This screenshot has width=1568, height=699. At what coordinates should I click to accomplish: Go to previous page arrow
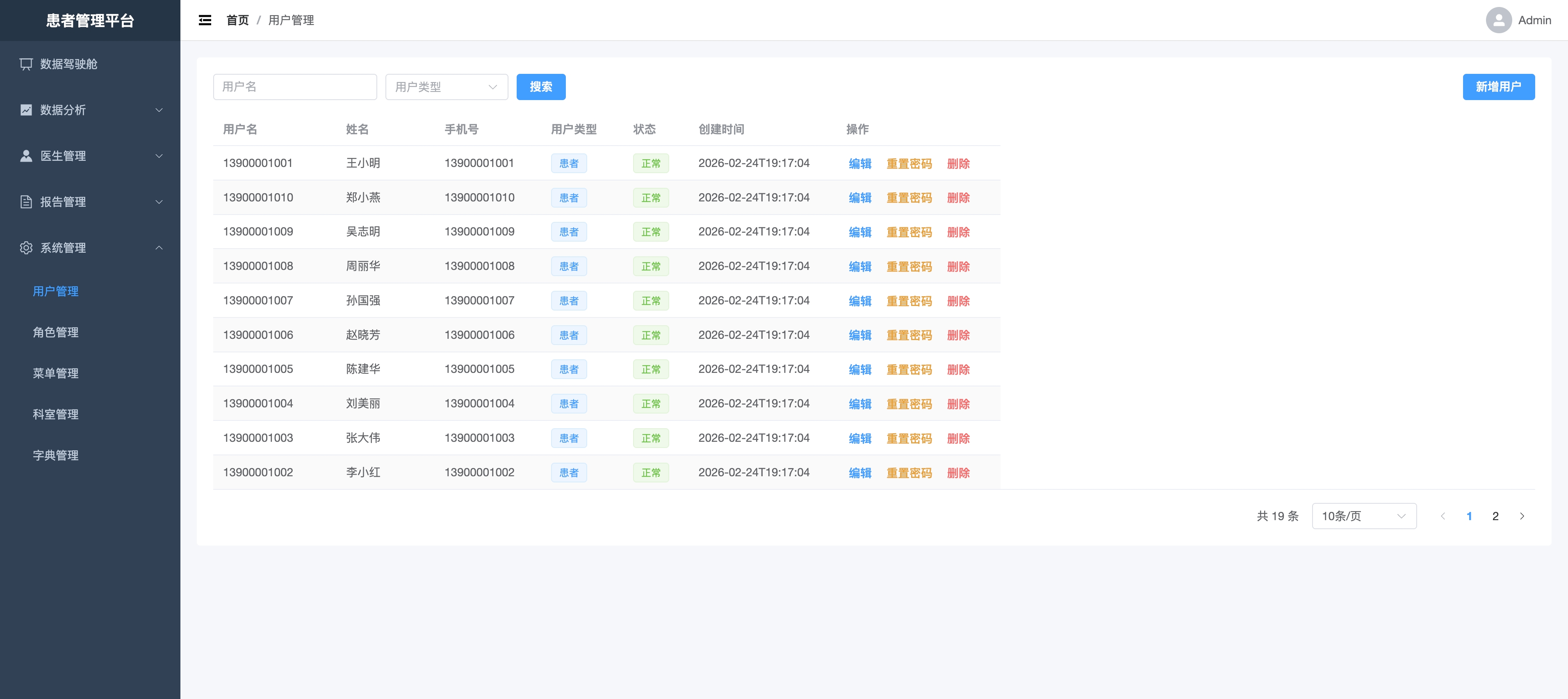1443,516
